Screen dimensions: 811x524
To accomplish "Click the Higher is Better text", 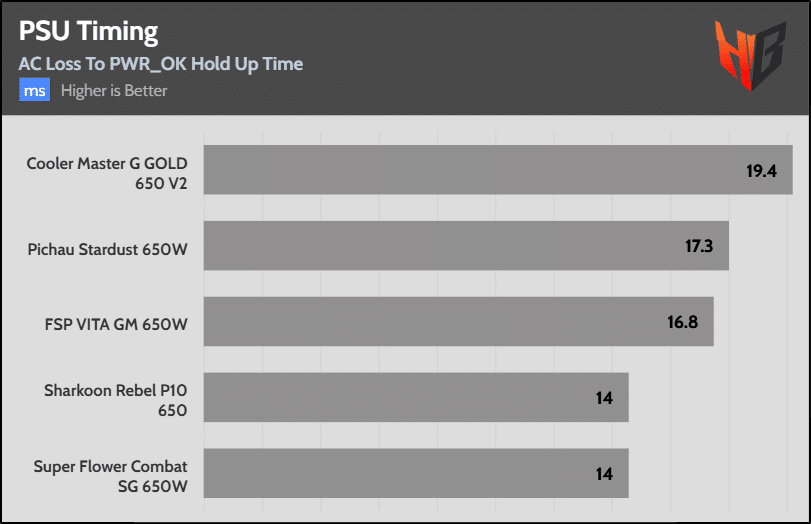I will (114, 91).
